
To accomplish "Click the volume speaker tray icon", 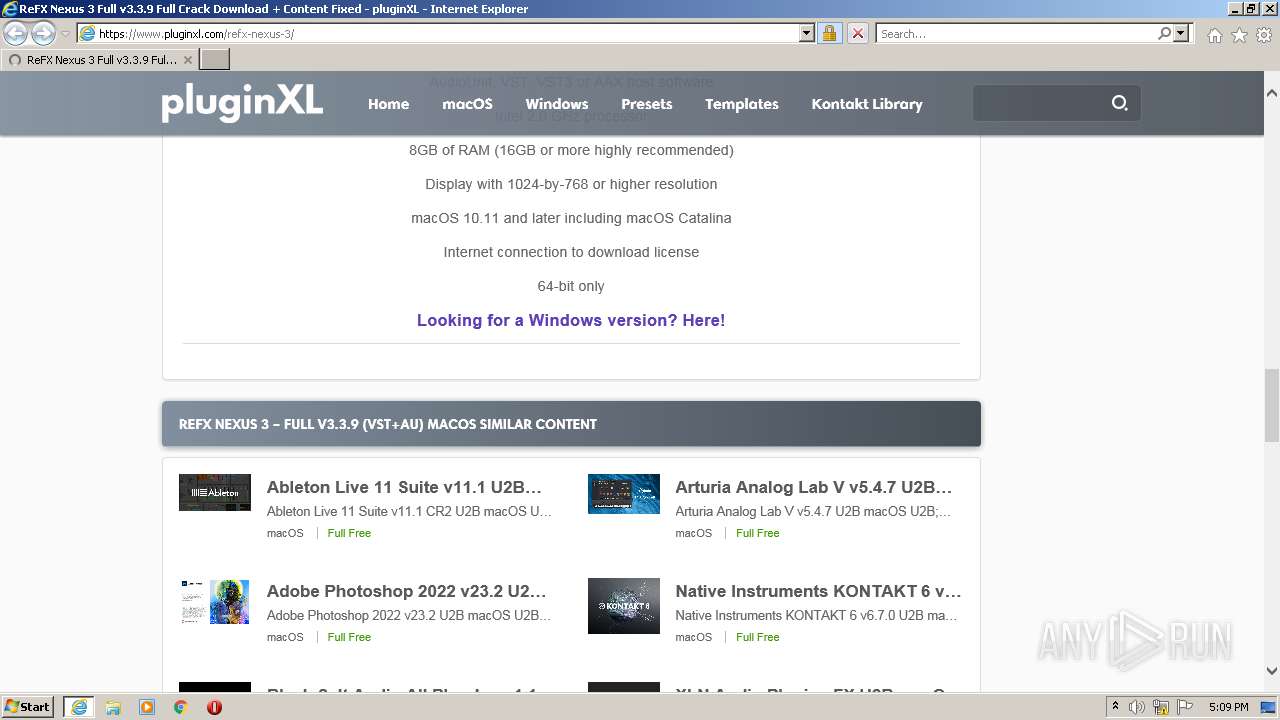I will click(x=1137, y=707).
